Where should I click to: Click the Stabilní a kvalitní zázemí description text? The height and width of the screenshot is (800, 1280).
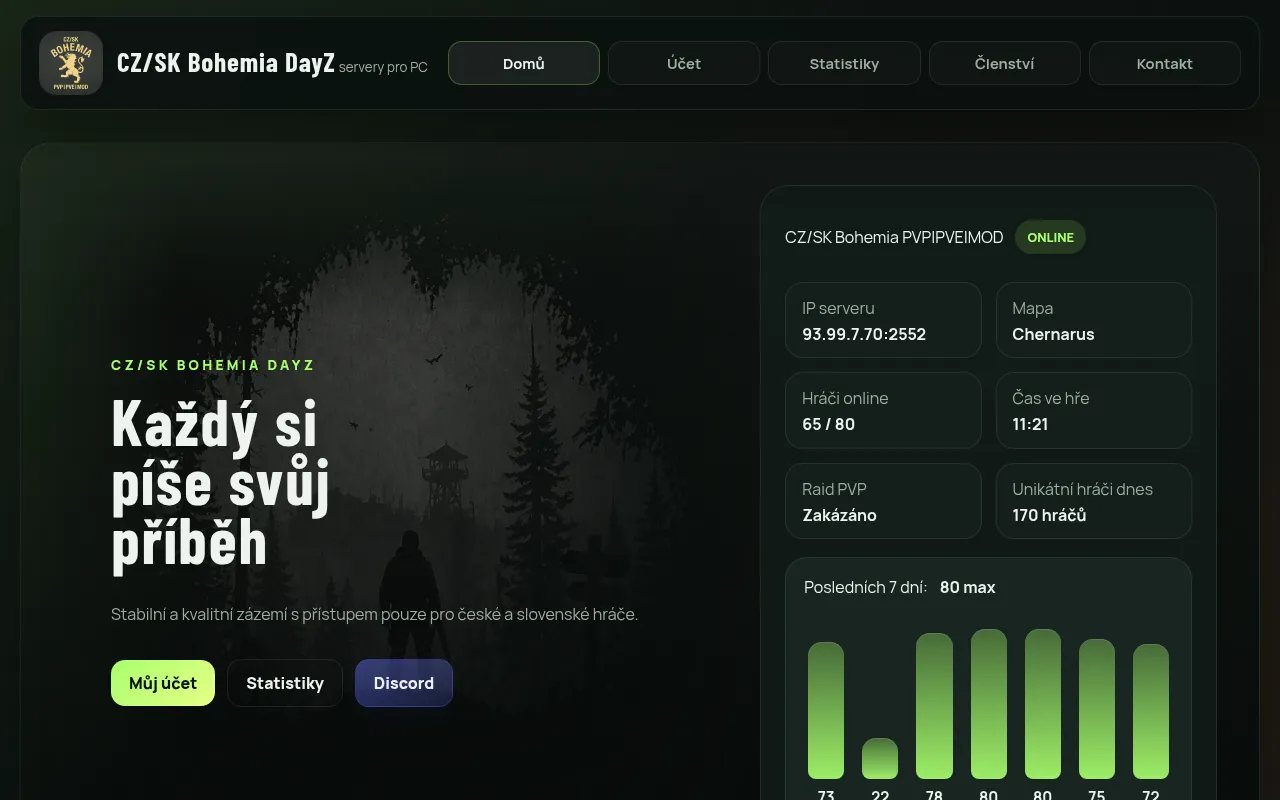point(374,614)
